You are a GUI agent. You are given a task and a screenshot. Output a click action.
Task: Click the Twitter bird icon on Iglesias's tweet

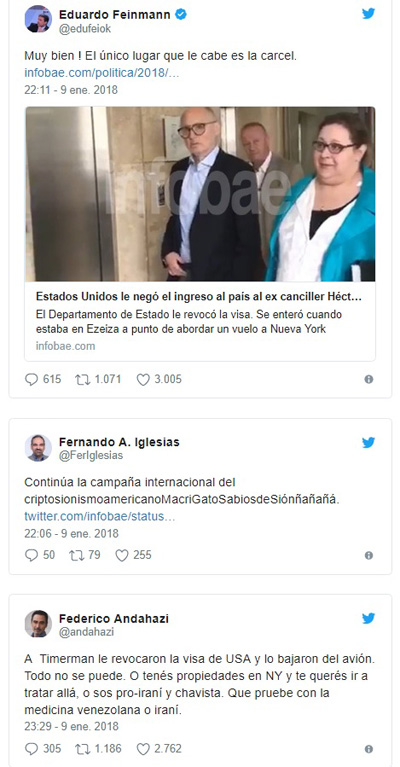[368, 442]
